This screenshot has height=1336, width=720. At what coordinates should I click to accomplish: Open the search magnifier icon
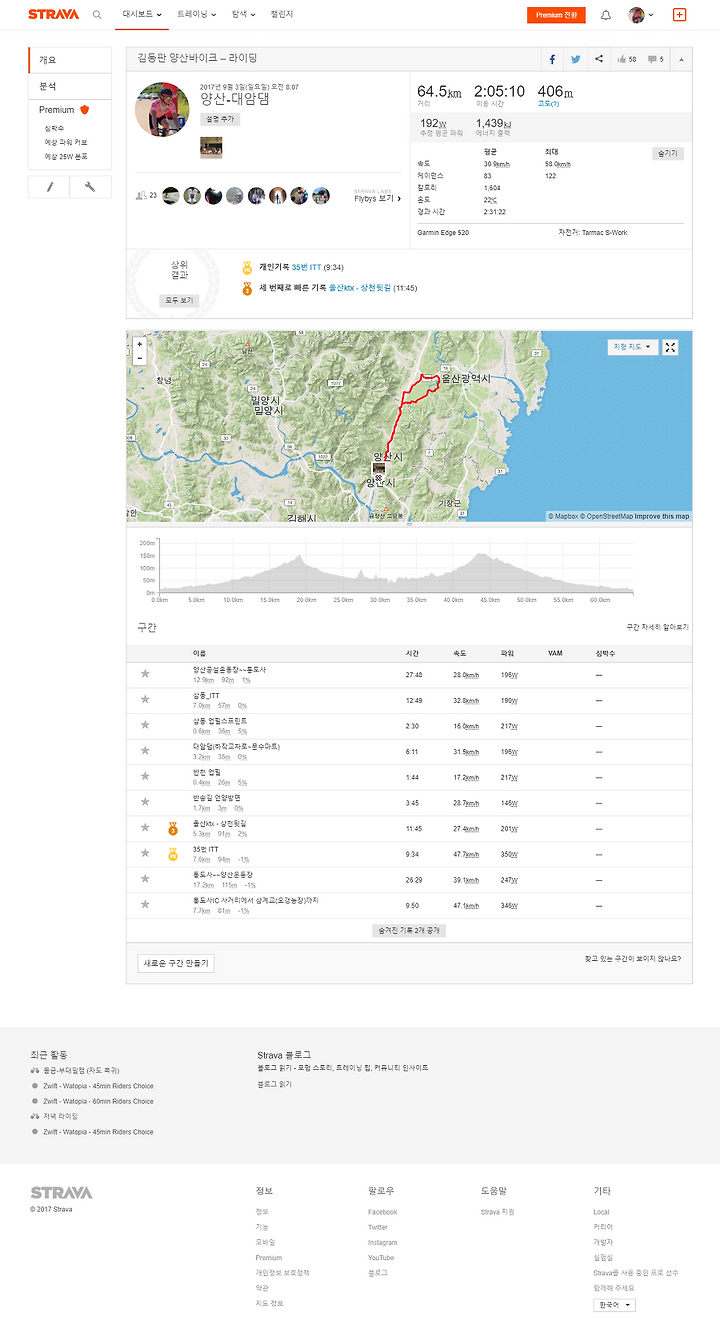click(97, 15)
